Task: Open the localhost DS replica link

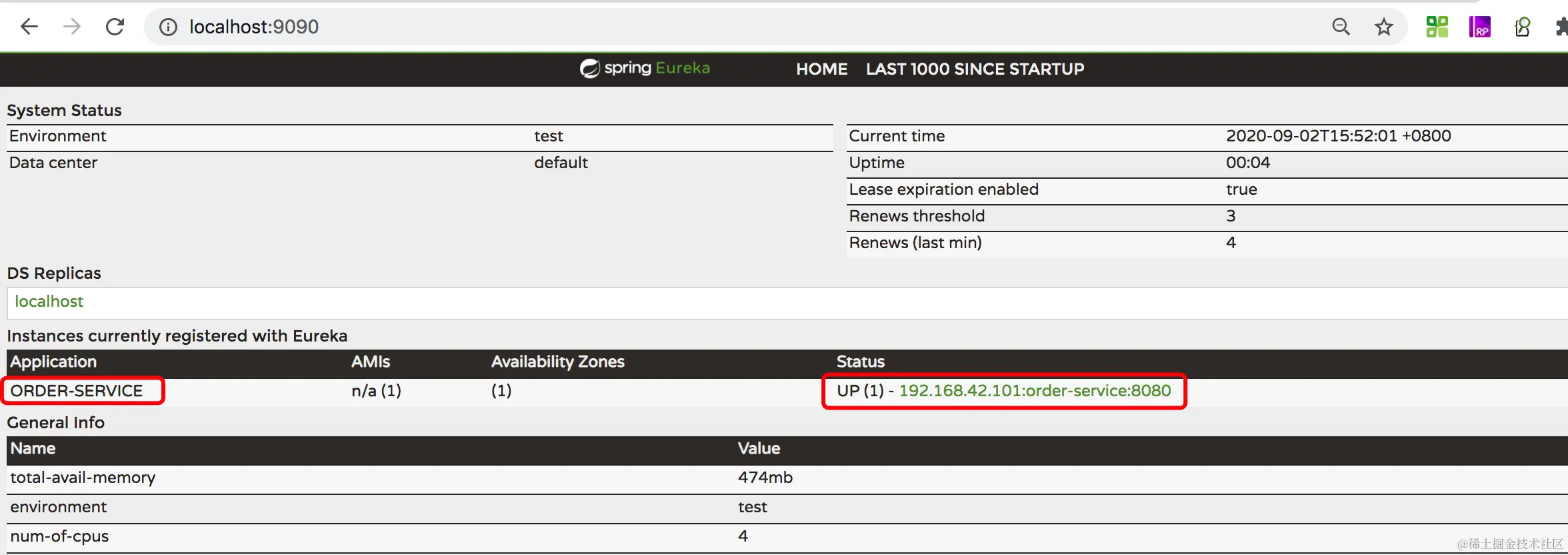Action: click(x=49, y=302)
